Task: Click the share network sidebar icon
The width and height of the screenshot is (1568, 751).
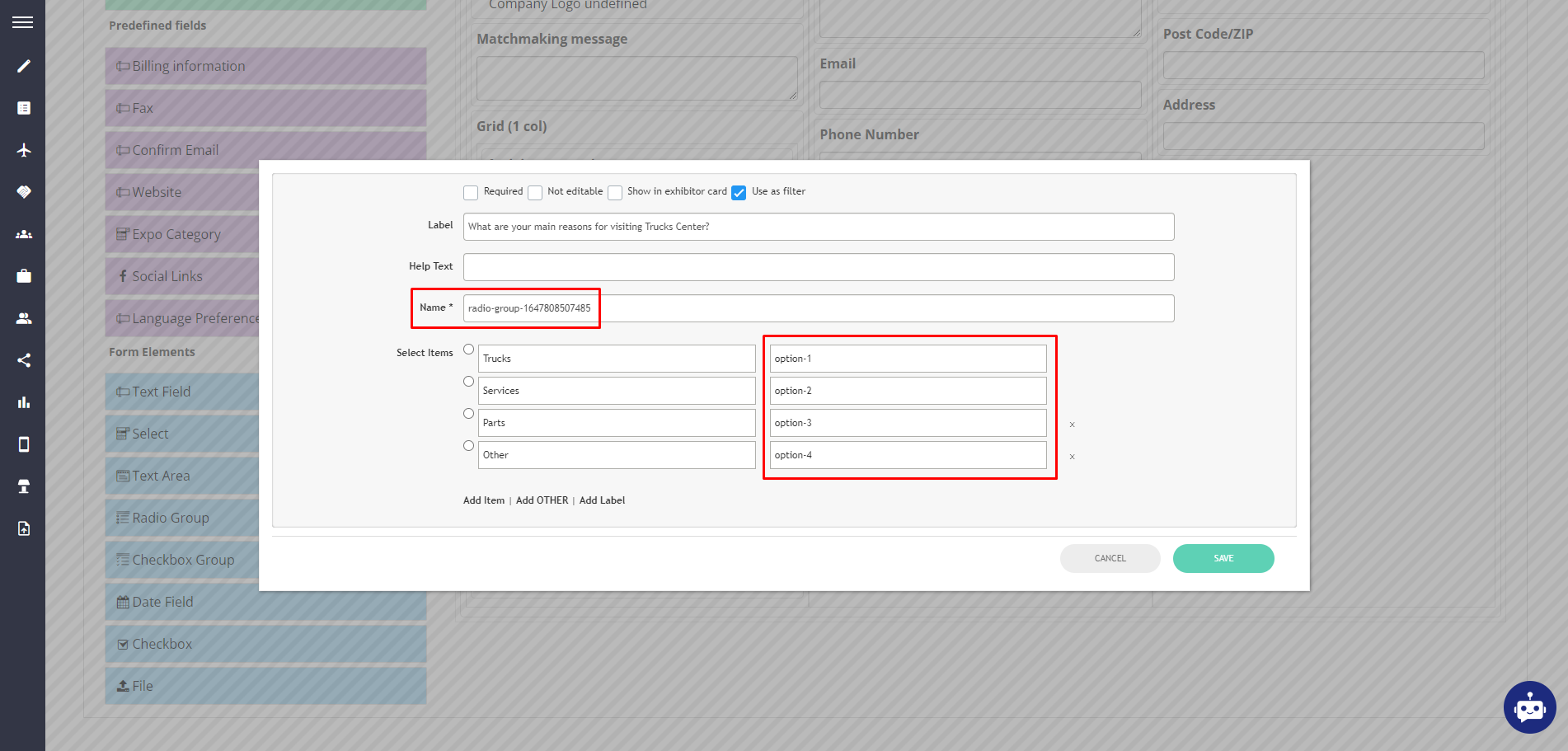Action: click(23, 360)
